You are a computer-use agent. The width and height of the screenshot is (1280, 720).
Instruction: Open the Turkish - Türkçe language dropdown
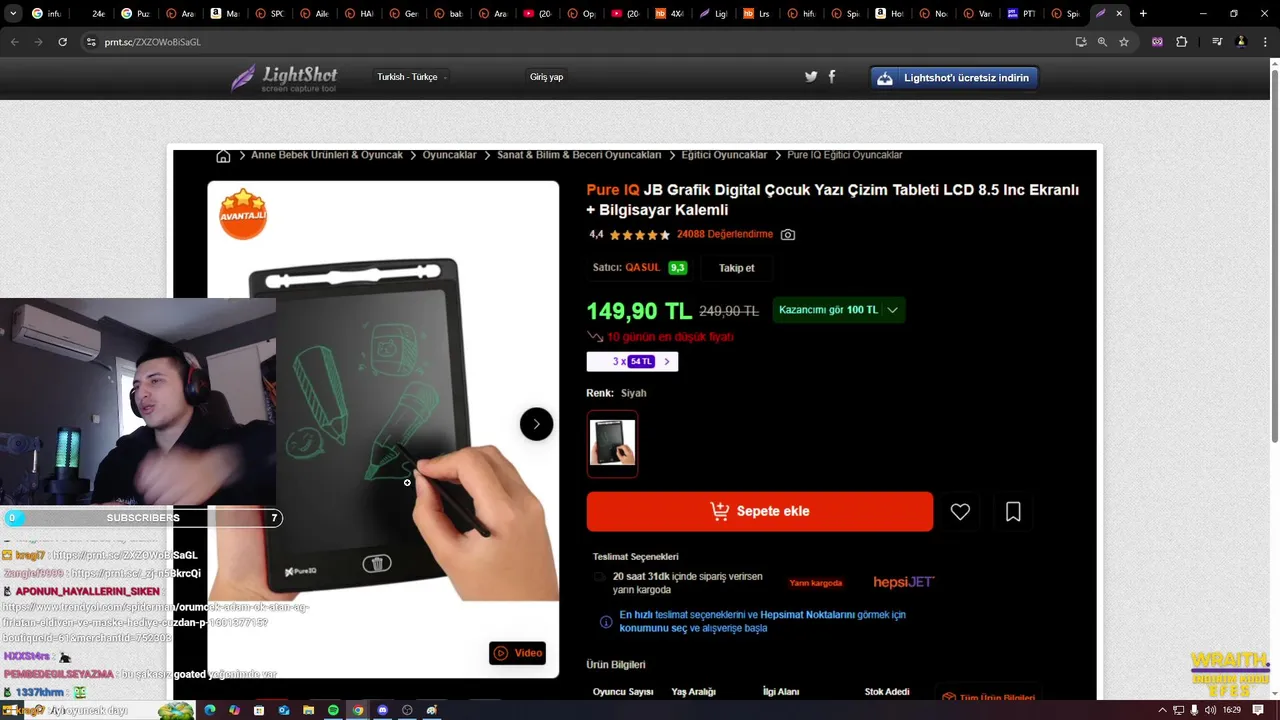point(411,77)
